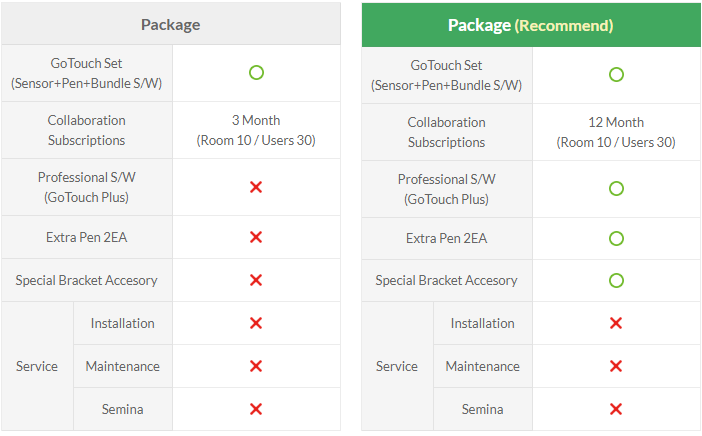Click the Service label in basic Package
Screen dimensions: 702x436
tap(37, 366)
